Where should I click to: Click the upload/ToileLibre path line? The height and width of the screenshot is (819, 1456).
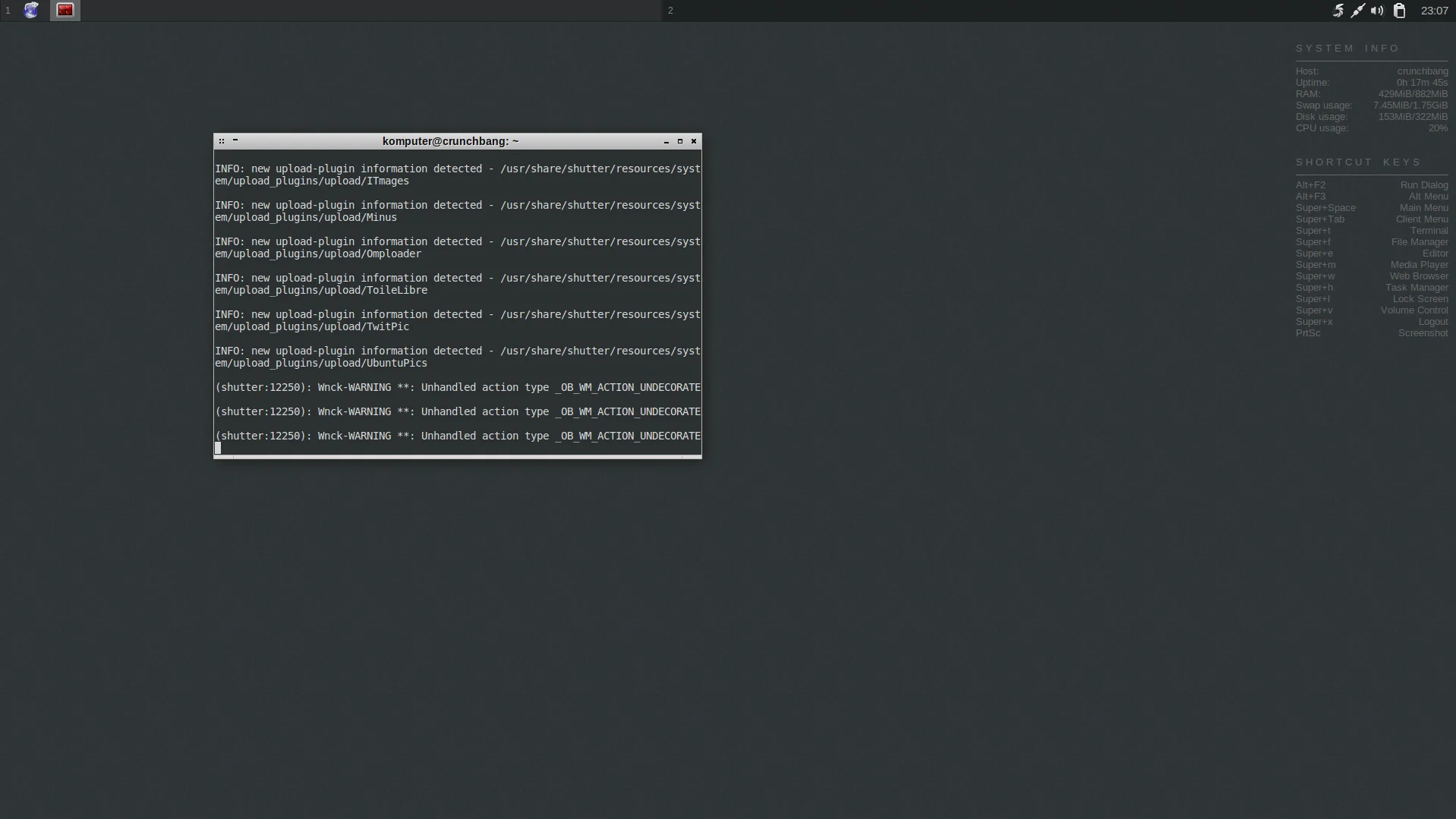321,290
